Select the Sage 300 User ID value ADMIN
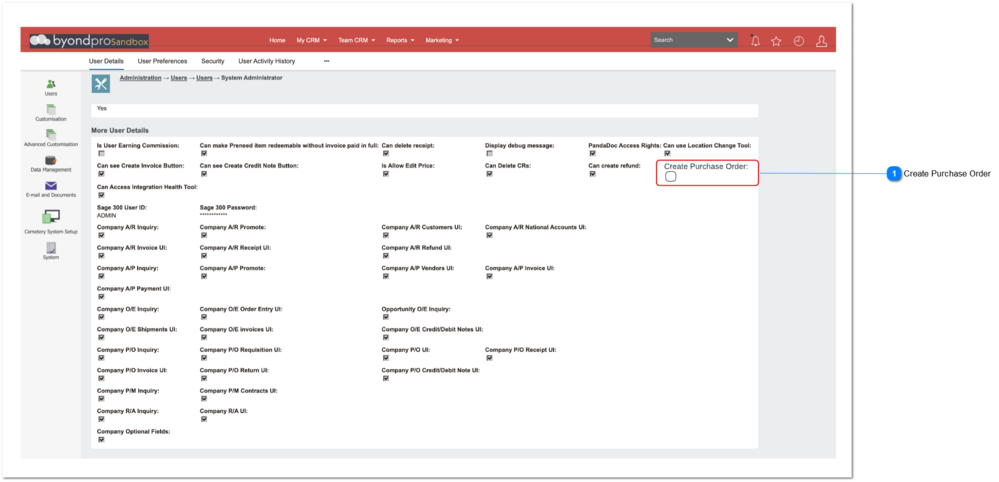Screen dimensions: 999x482 [x=106, y=215]
